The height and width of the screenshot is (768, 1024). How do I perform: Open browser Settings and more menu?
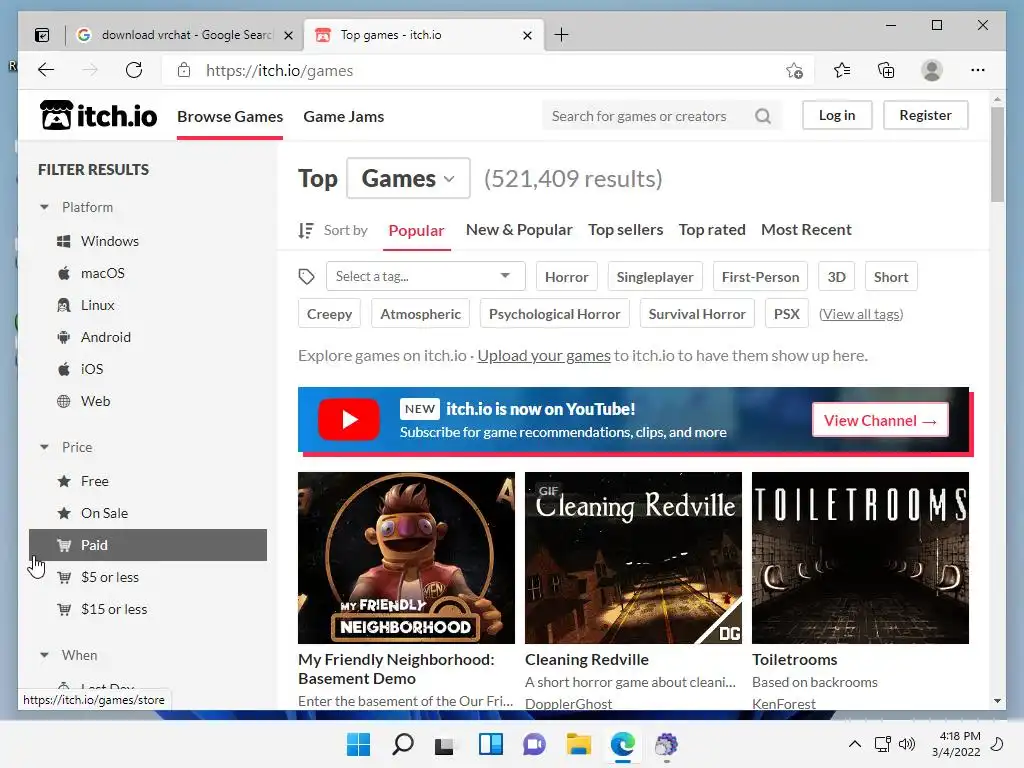[x=978, y=70]
